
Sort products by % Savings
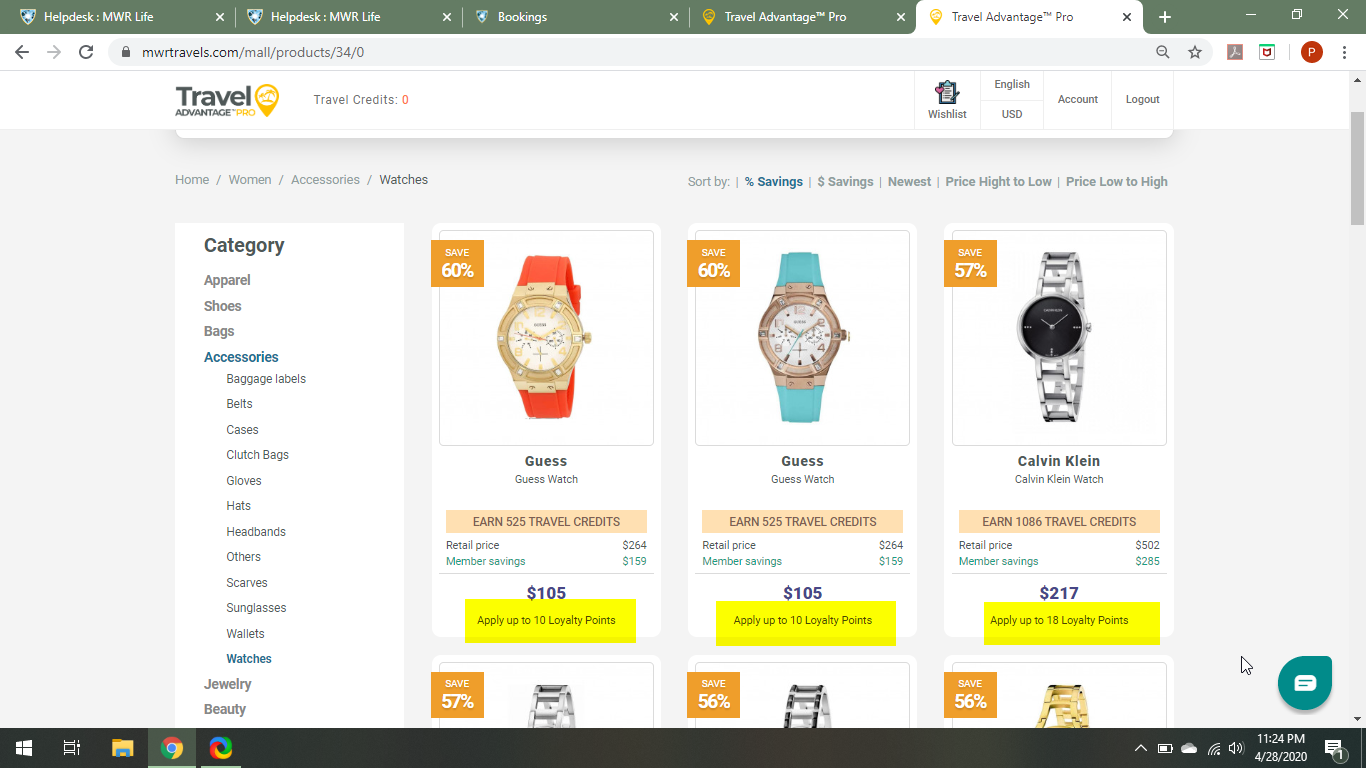[774, 182]
